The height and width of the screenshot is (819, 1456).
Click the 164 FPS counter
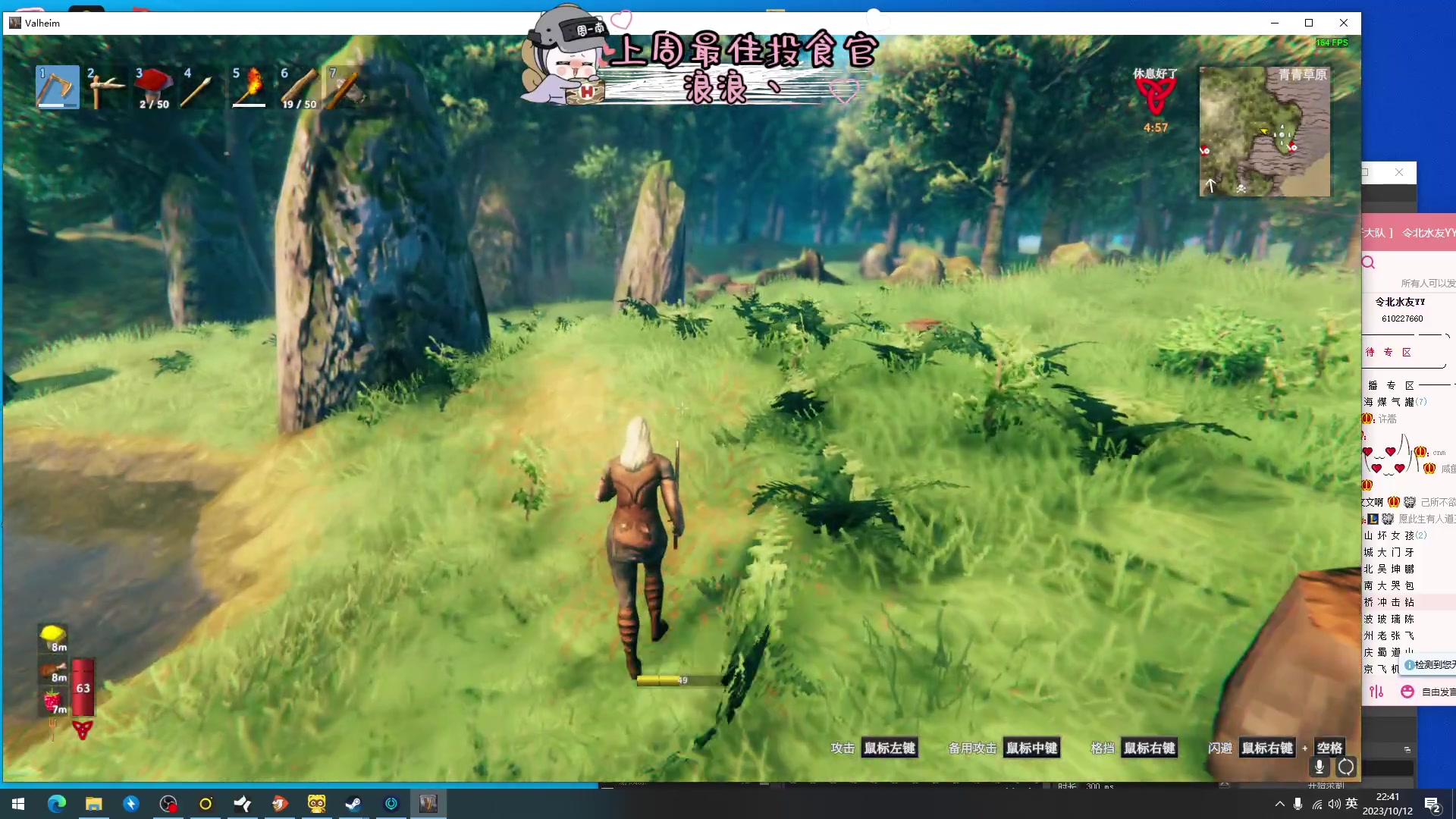(x=1332, y=42)
